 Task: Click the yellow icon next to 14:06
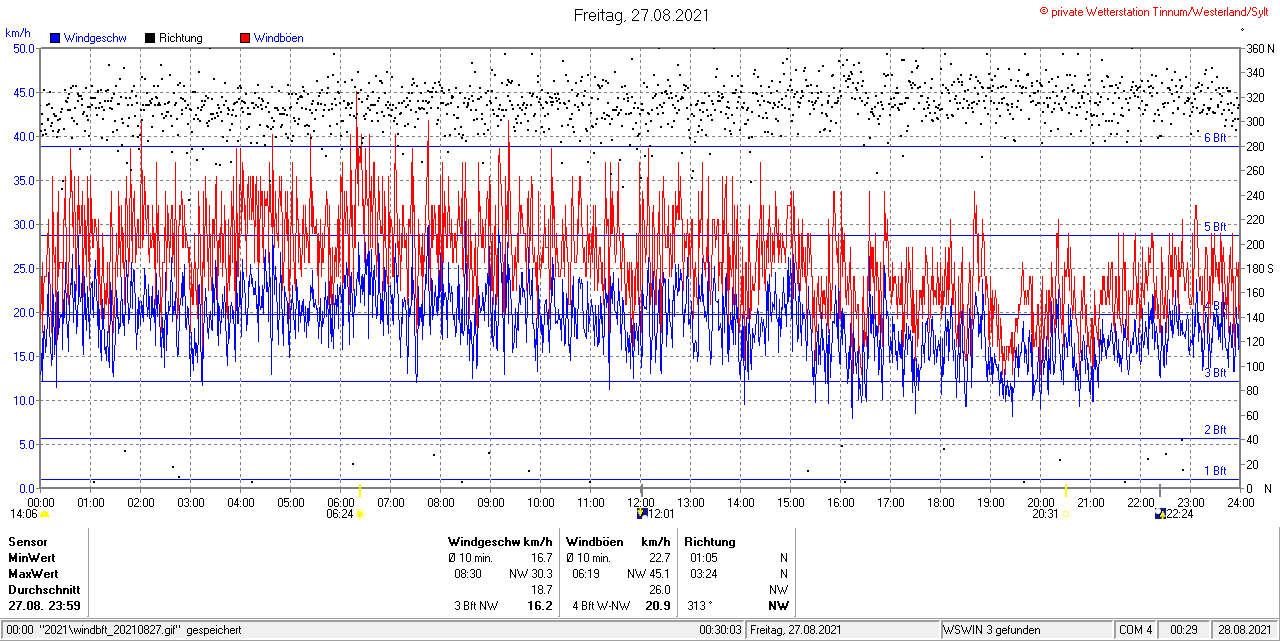tap(45, 514)
